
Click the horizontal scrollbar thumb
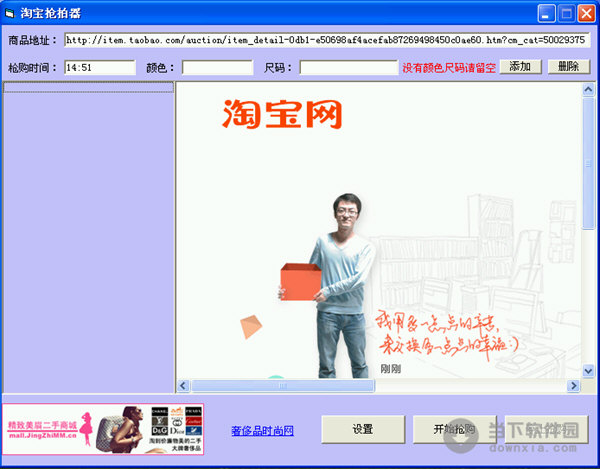click(283, 386)
